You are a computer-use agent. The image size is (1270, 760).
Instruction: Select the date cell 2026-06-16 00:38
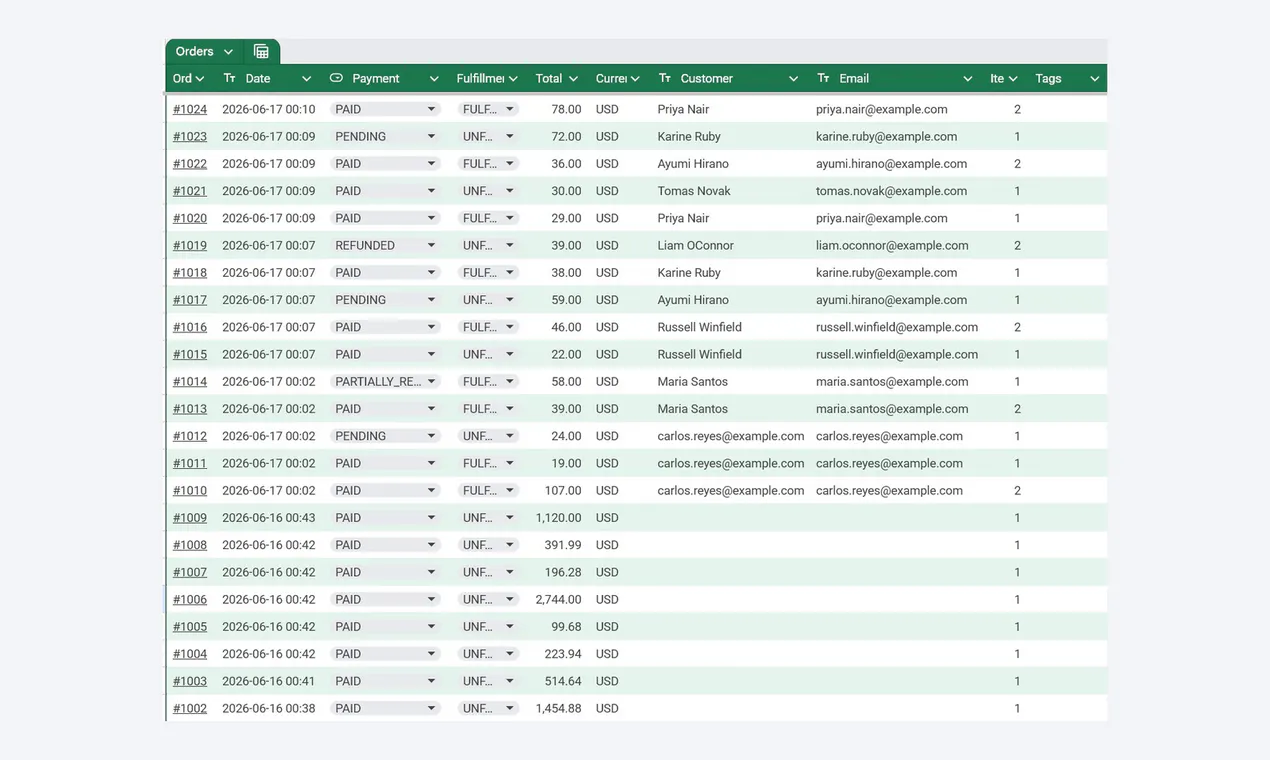click(x=268, y=709)
